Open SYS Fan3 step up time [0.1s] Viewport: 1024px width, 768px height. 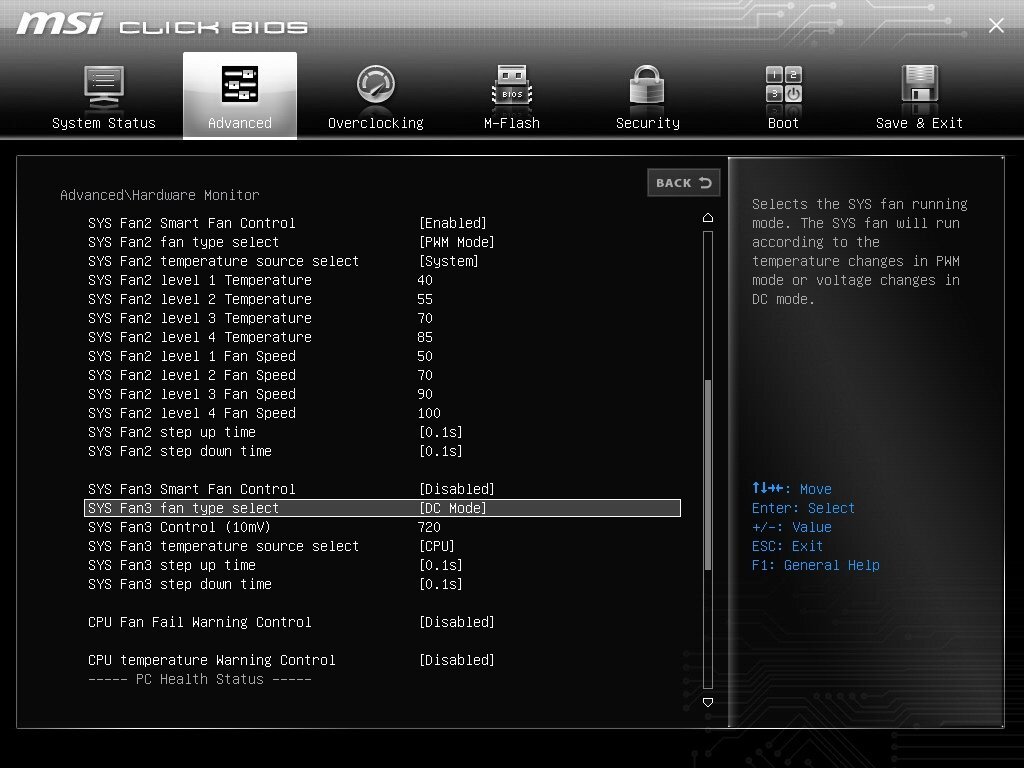coord(441,565)
